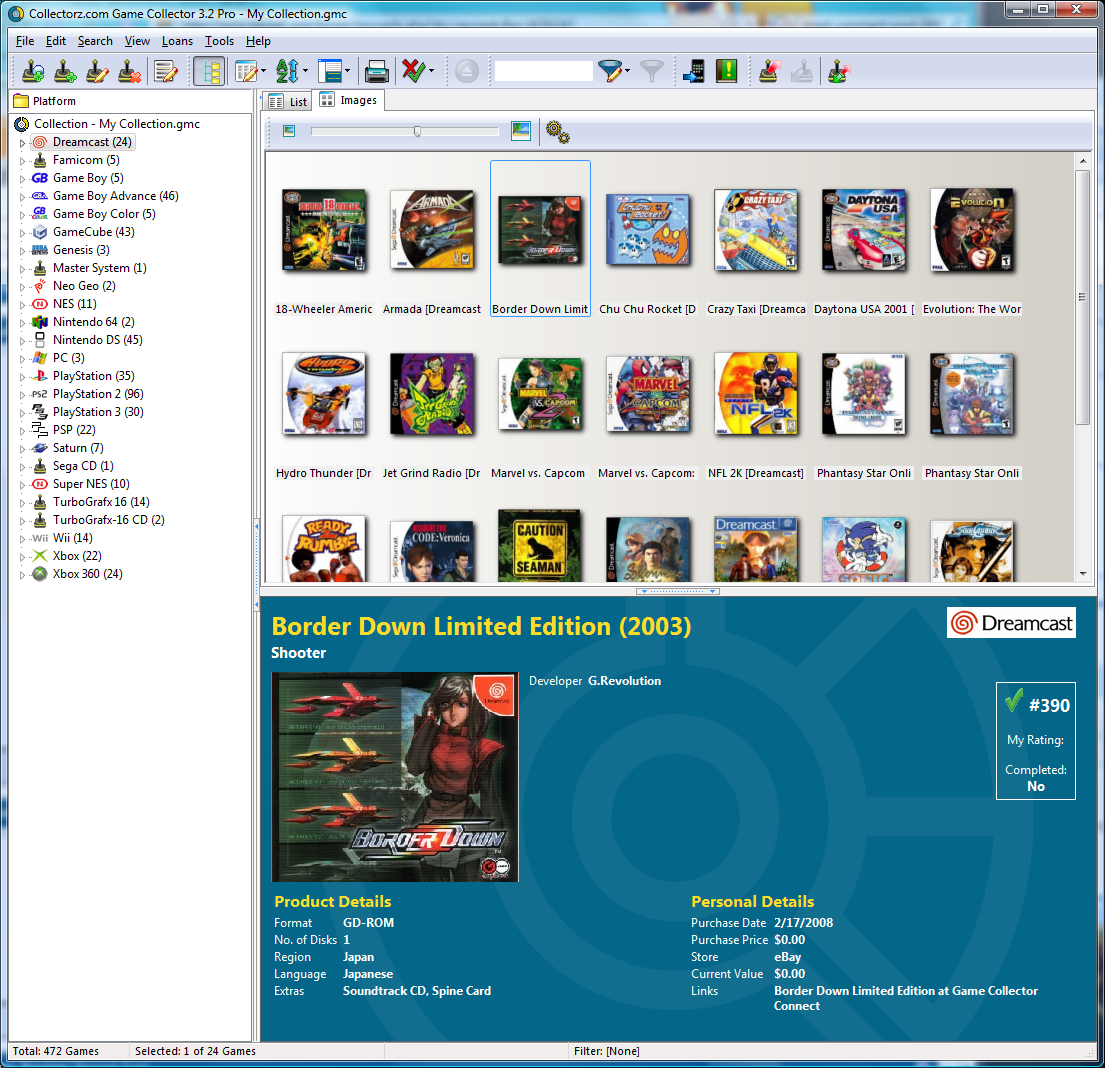Click the large thumbnail size icon
Screen dimensions: 1105x1068
pos(521,131)
